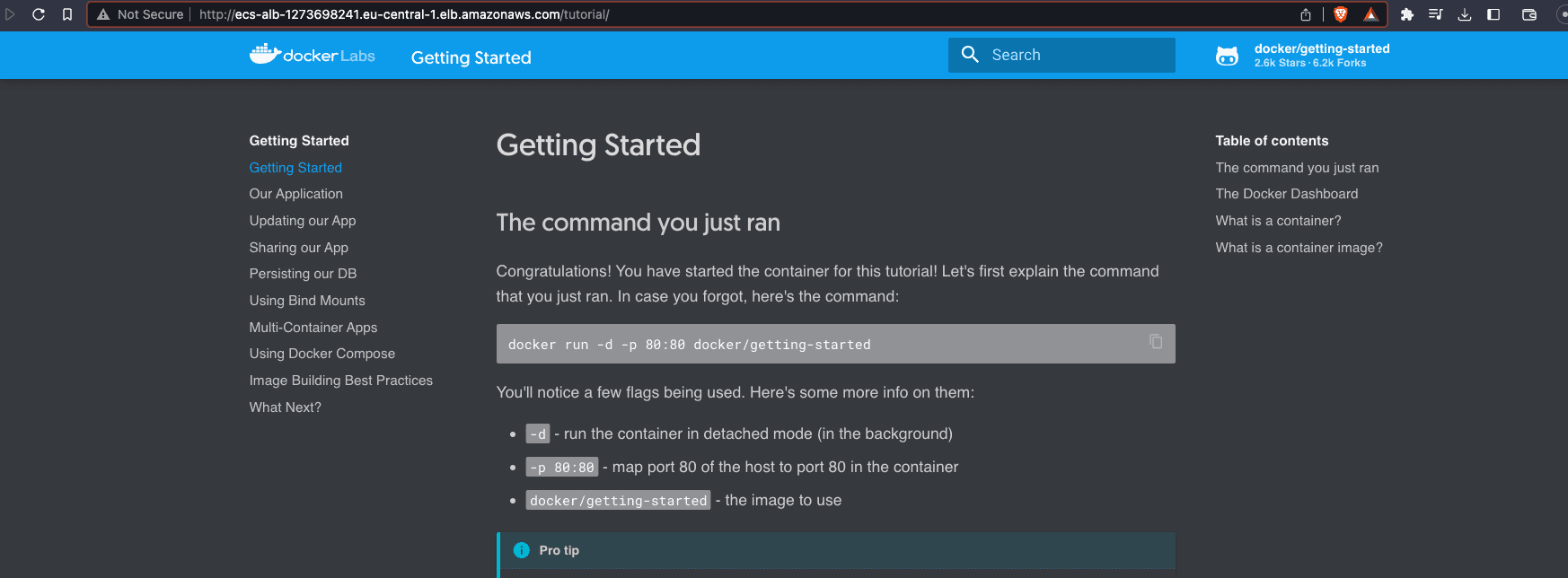Reload the page with the refresh icon
Image resolution: width=1568 pixels, height=578 pixels.
(x=39, y=14)
